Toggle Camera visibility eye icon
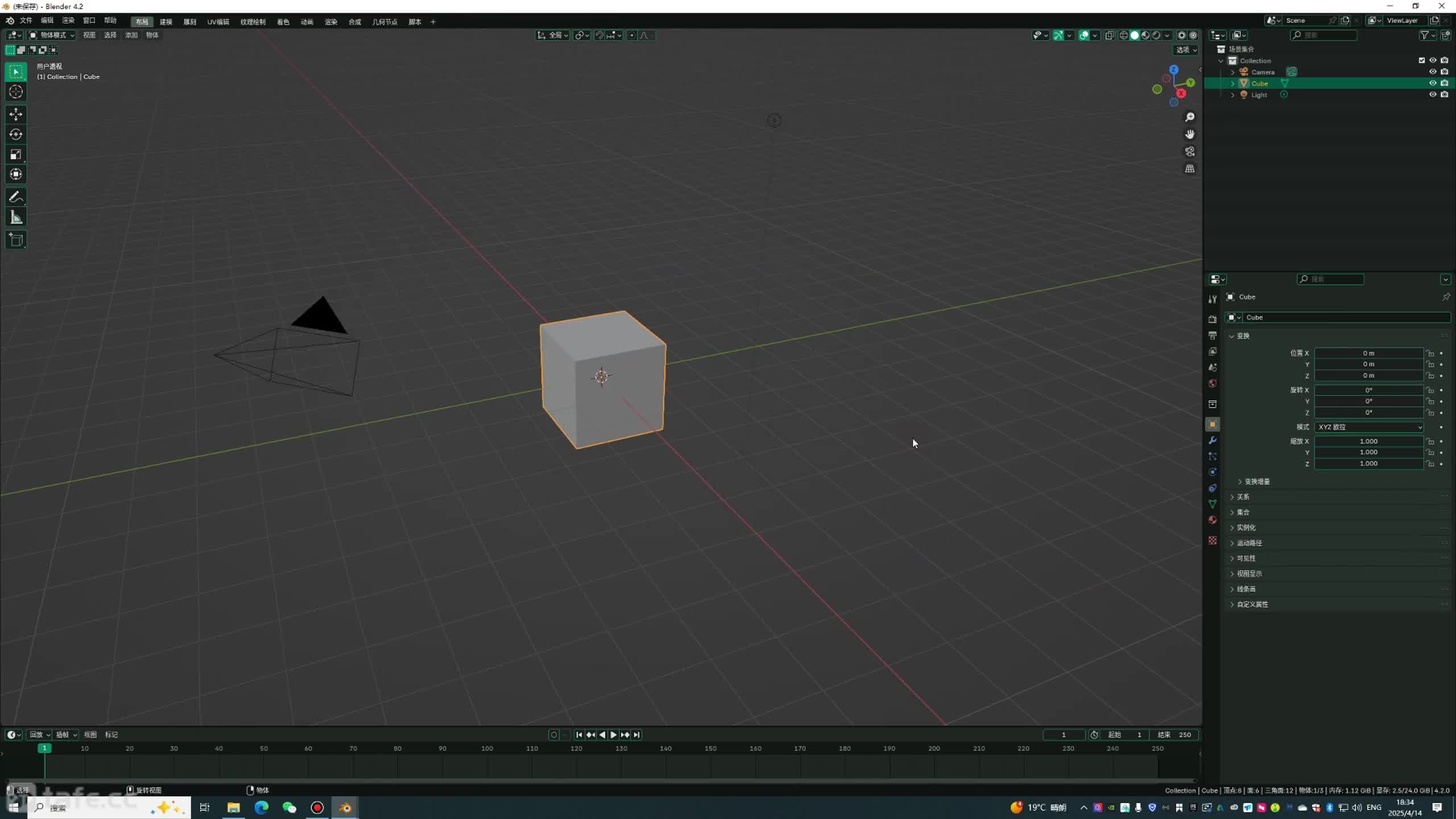1456x819 pixels. click(x=1433, y=72)
